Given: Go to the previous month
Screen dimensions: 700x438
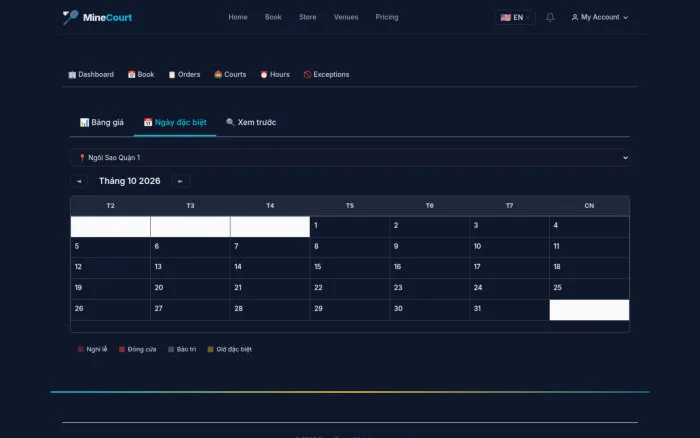Looking at the screenshot, I should click(x=79, y=181).
